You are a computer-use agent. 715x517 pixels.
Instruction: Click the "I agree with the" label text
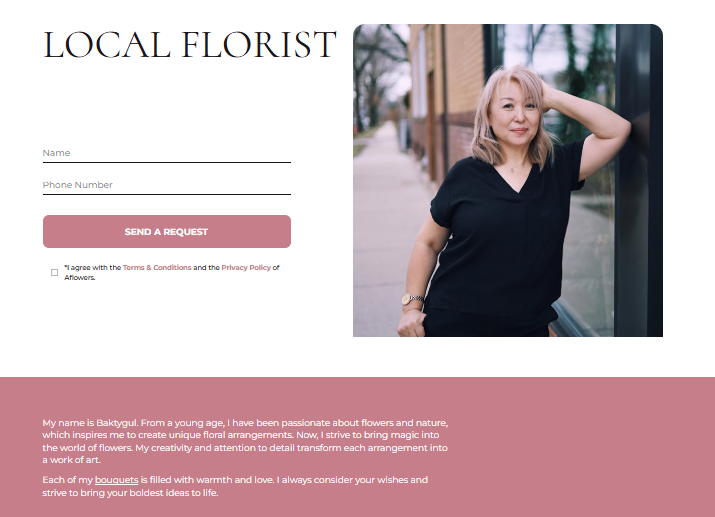(93, 268)
